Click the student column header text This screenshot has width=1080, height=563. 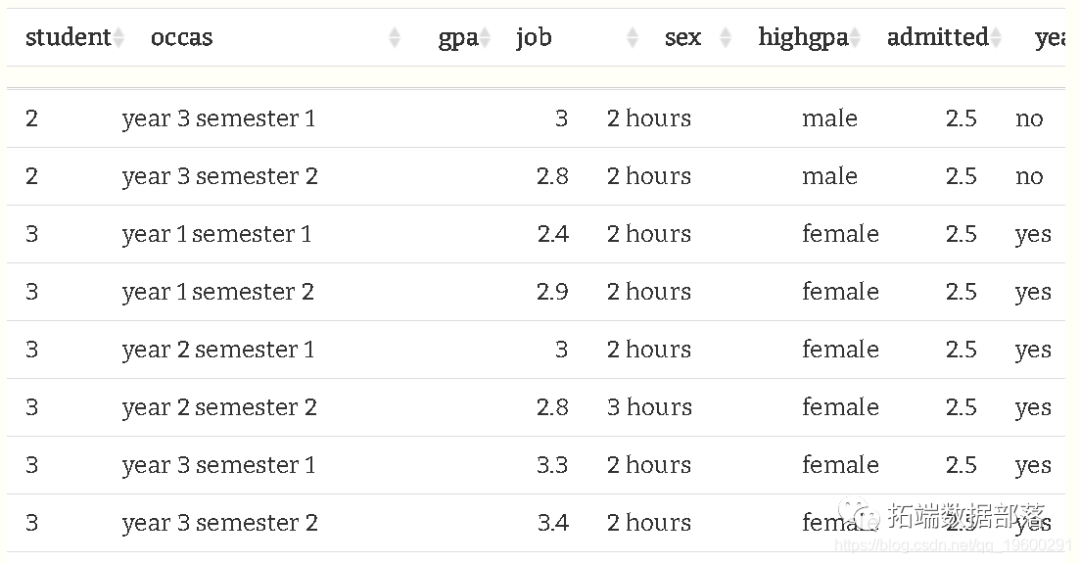tap(67, 38)
